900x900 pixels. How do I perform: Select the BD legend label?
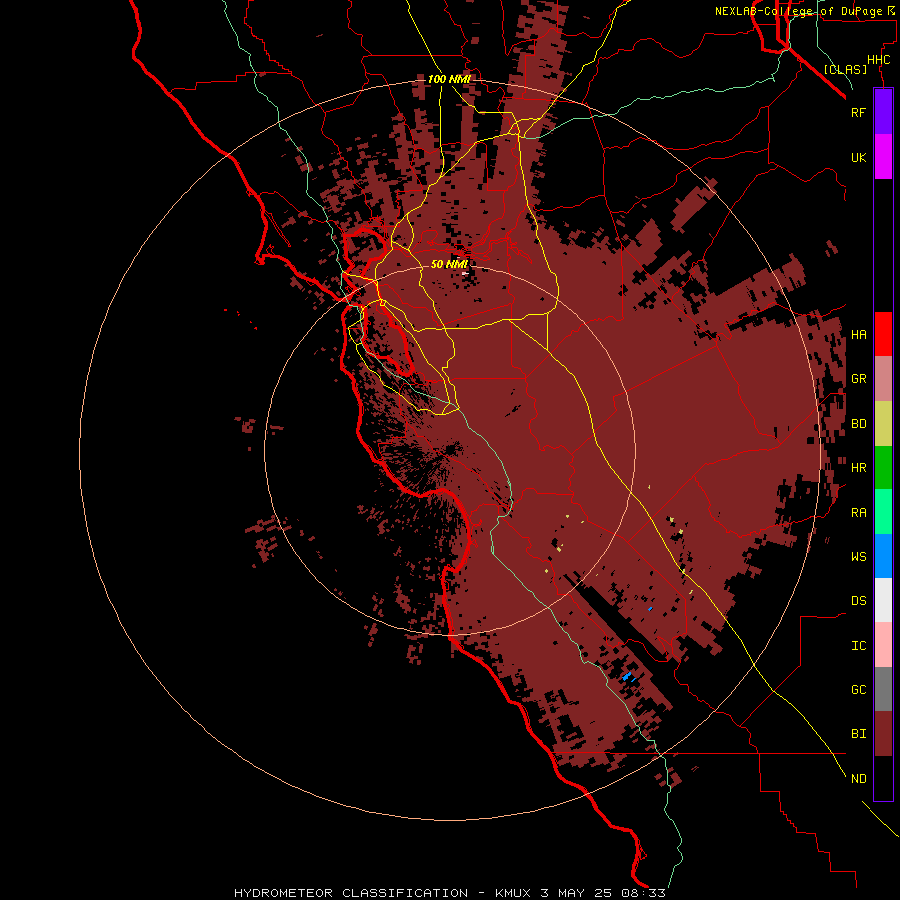(x=858, y=424)
